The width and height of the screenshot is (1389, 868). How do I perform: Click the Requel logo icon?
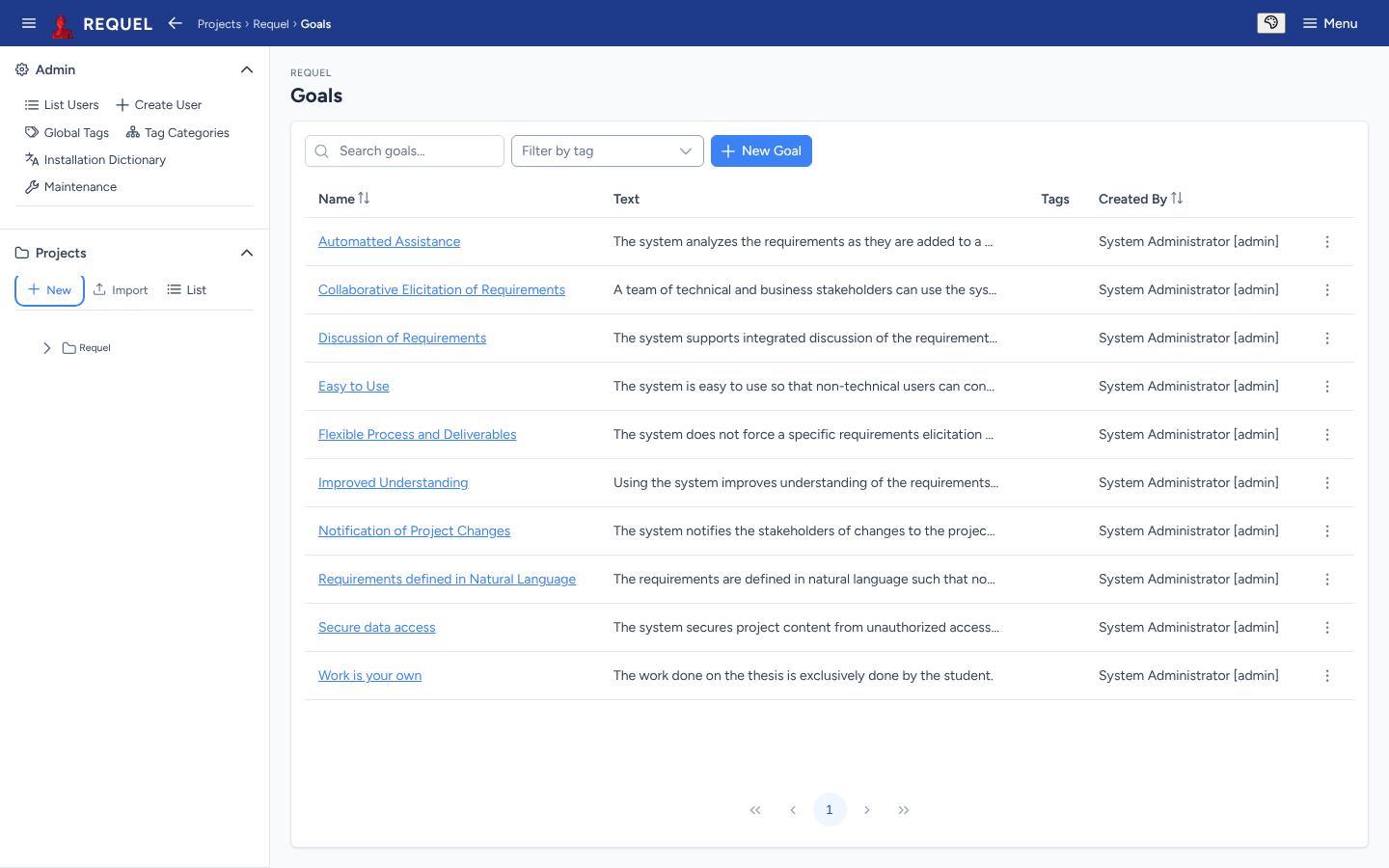pyautogui.click(x=63, y=24)
